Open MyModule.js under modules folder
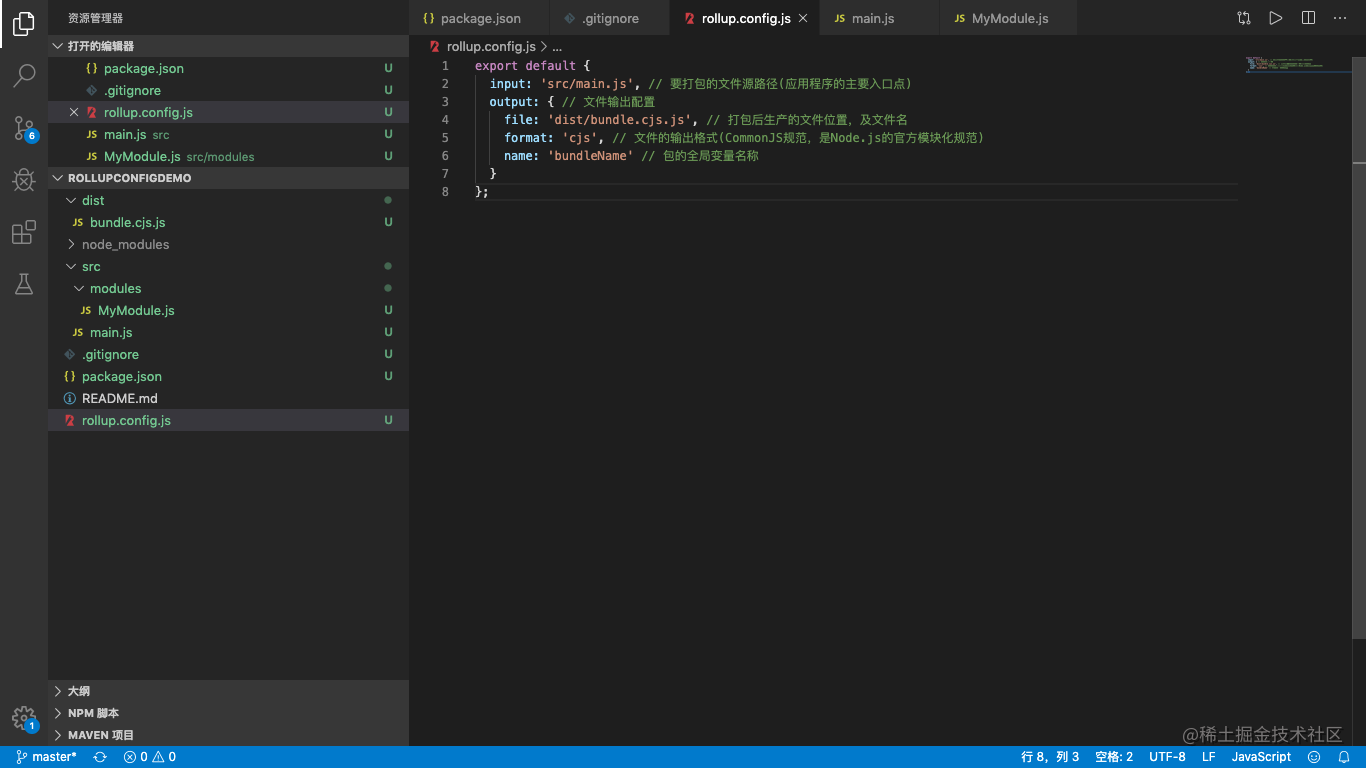The image size is (1366, 768). point(228,310)
